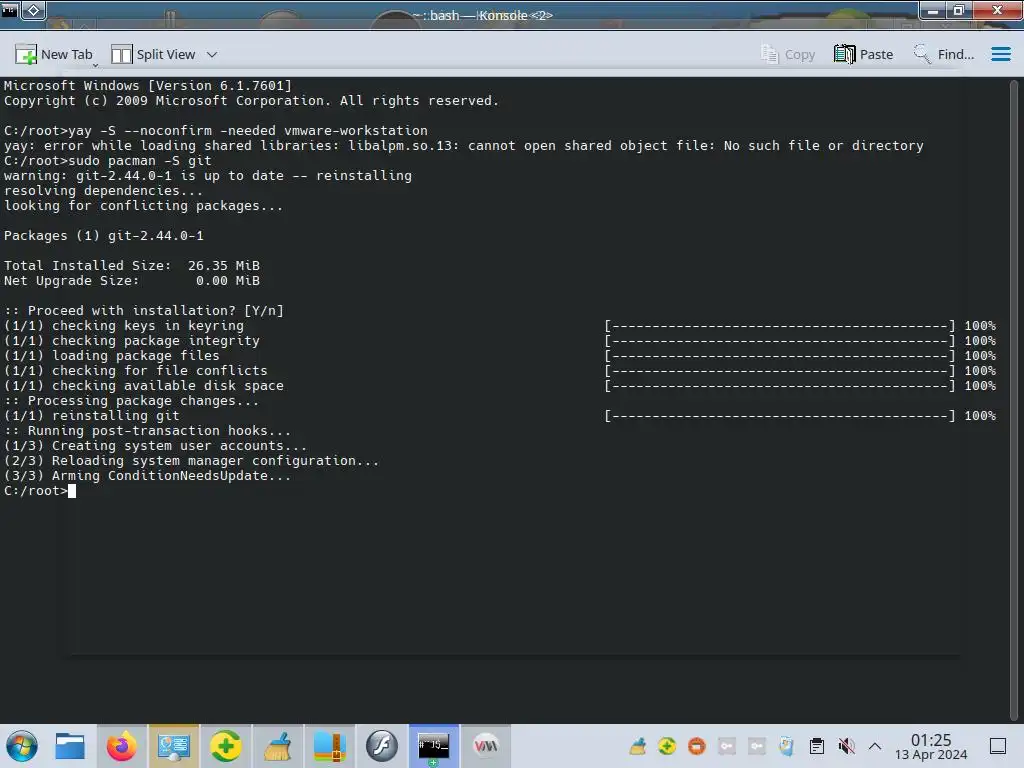Click 'Reloading system manager configuration...' line
1024x768 pixels.
(x=191, y=461)
